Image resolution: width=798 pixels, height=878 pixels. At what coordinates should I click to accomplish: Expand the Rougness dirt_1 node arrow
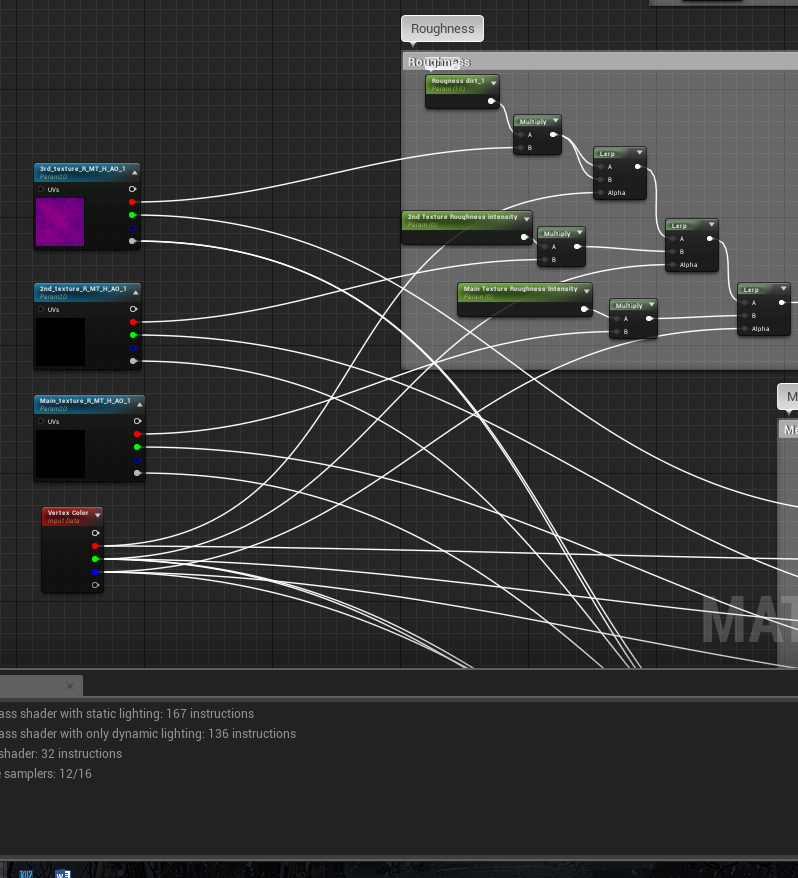[493, 81]
